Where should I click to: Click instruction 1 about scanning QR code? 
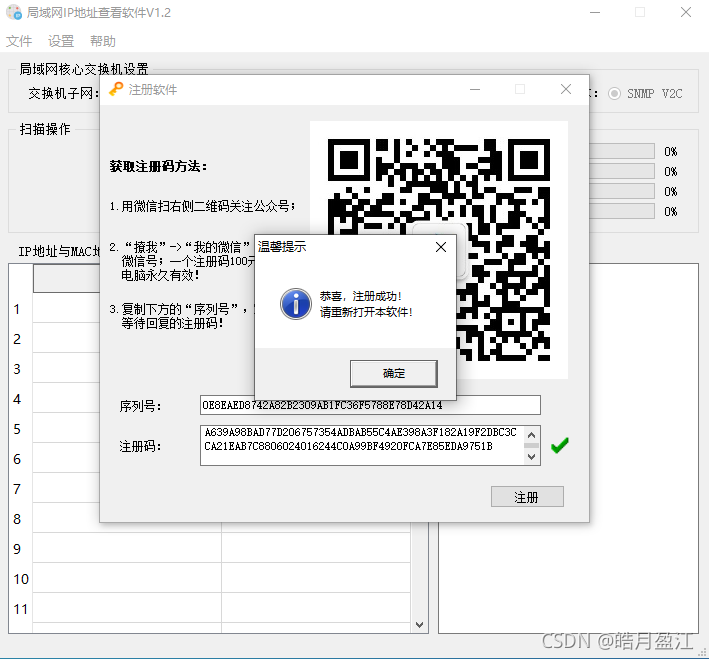point(203,206)
